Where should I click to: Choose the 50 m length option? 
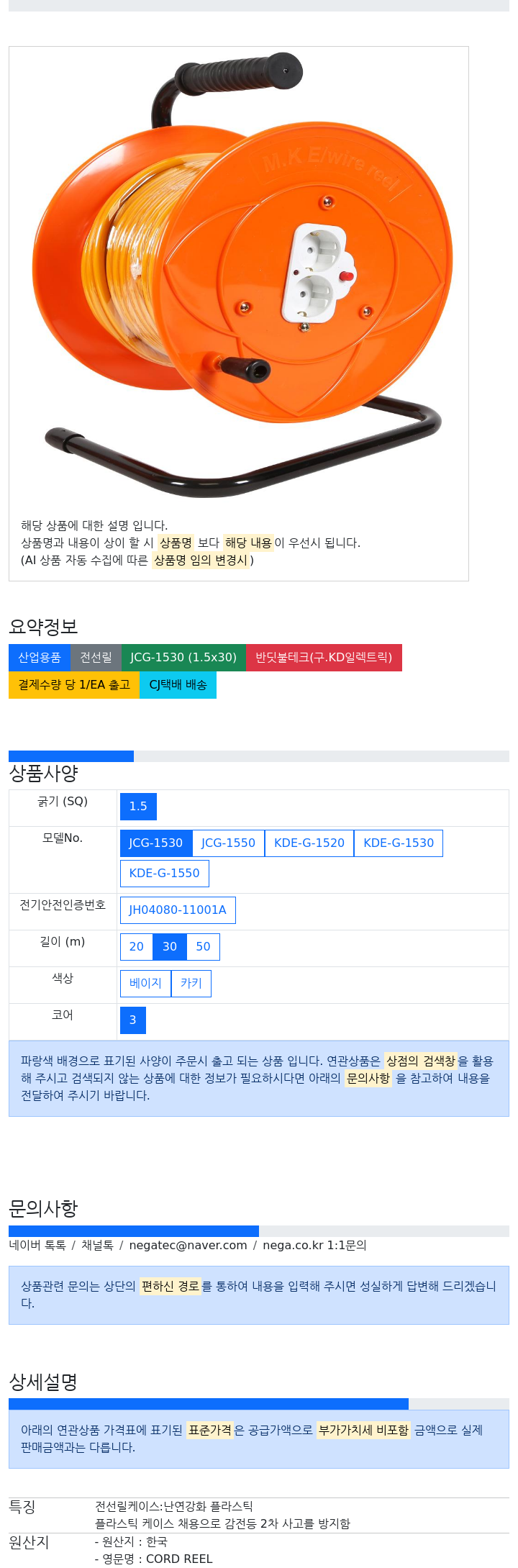(x=204, y=947)
